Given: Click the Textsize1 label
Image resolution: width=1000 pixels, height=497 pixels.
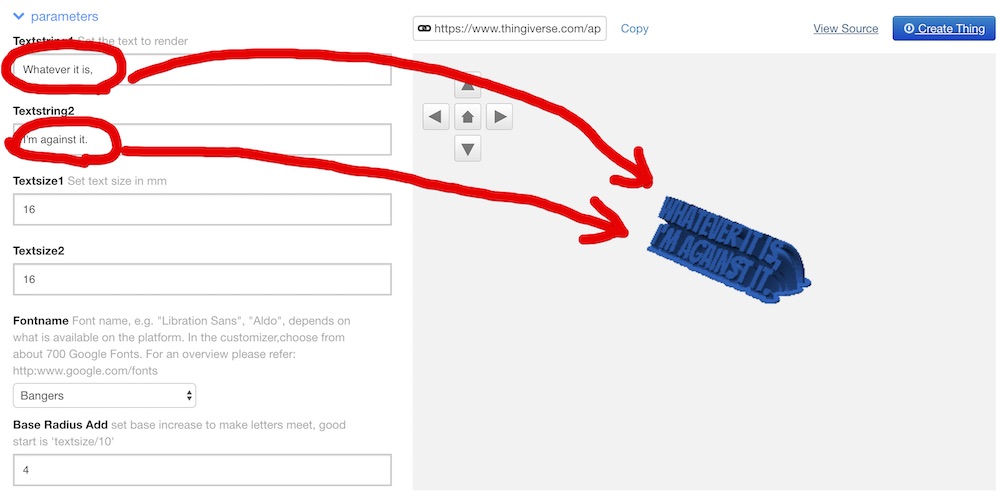Looking at the screenshot, I should (39, 181).
